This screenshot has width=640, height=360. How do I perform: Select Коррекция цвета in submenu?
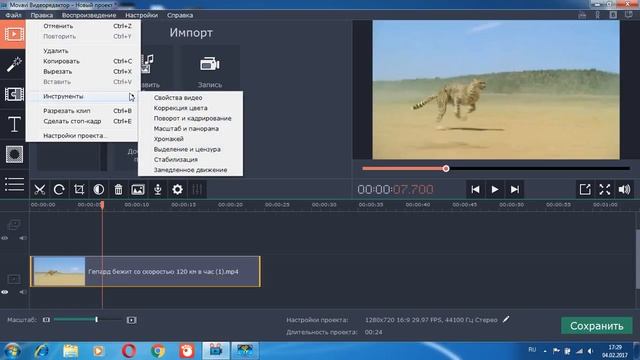[191, 108]
